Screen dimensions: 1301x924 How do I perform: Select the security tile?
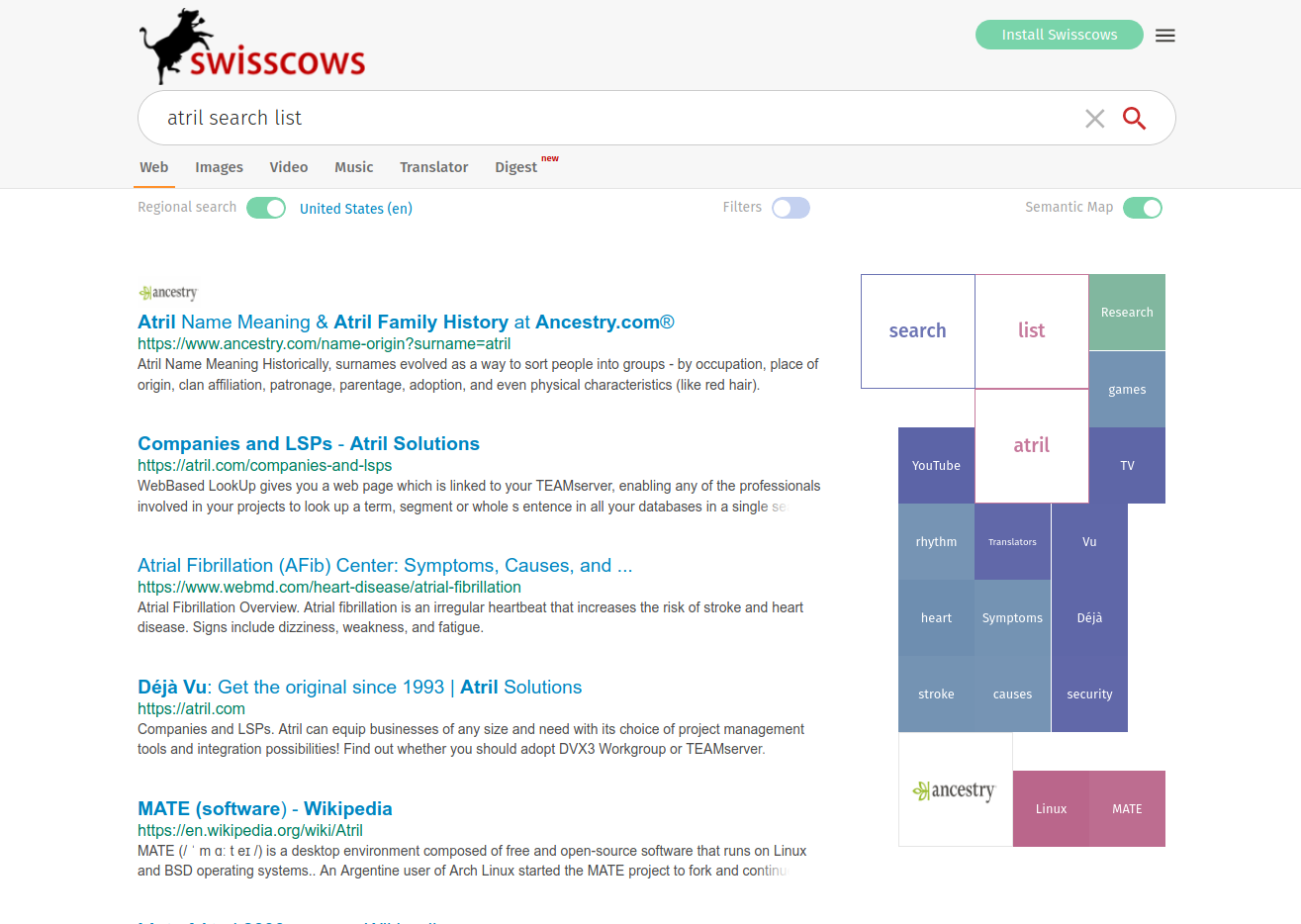point(1089,694)
